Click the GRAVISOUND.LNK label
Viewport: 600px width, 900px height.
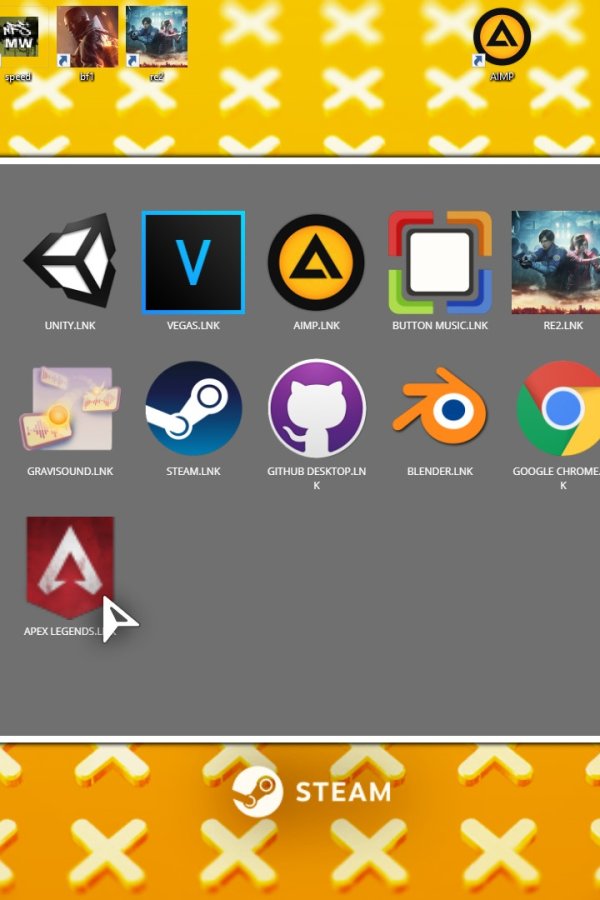click(x=70, y=471)
